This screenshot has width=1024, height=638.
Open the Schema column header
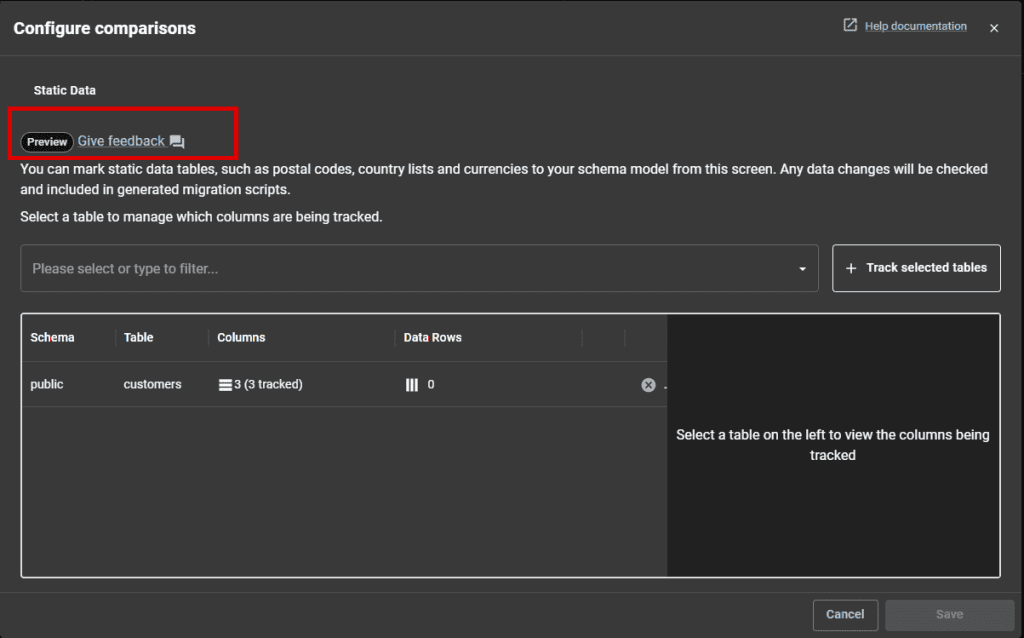pyautogui.click(x=51, y=337)
